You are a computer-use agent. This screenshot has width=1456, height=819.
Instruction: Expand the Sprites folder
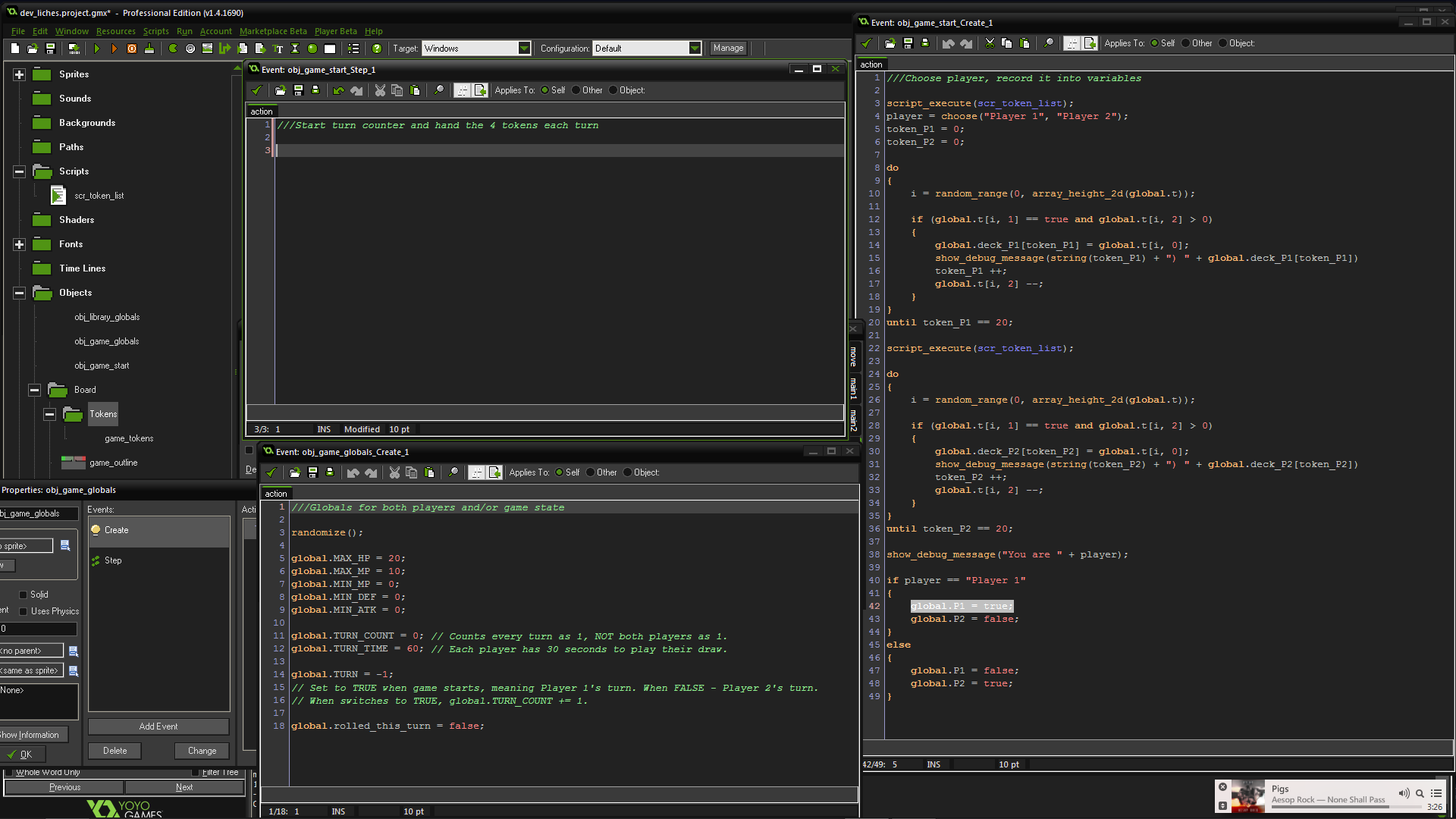tap(20, 74)
